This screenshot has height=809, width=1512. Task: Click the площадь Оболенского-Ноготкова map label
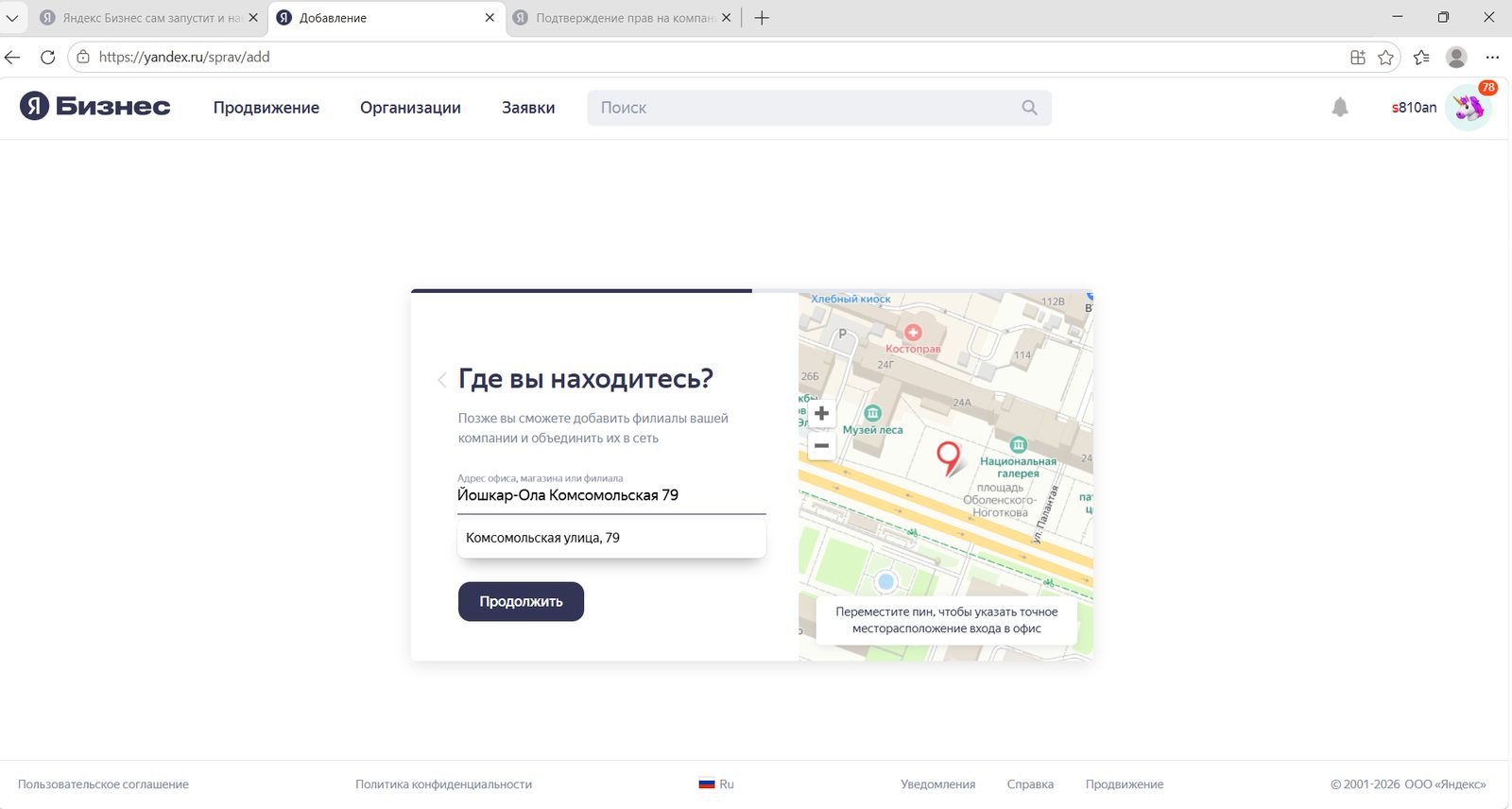click(x=1000, y=500)
